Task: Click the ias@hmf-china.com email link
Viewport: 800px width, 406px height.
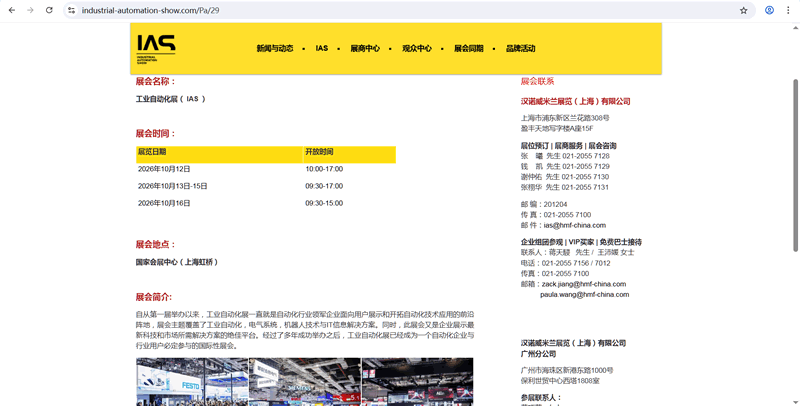Action: coord(574,226)
